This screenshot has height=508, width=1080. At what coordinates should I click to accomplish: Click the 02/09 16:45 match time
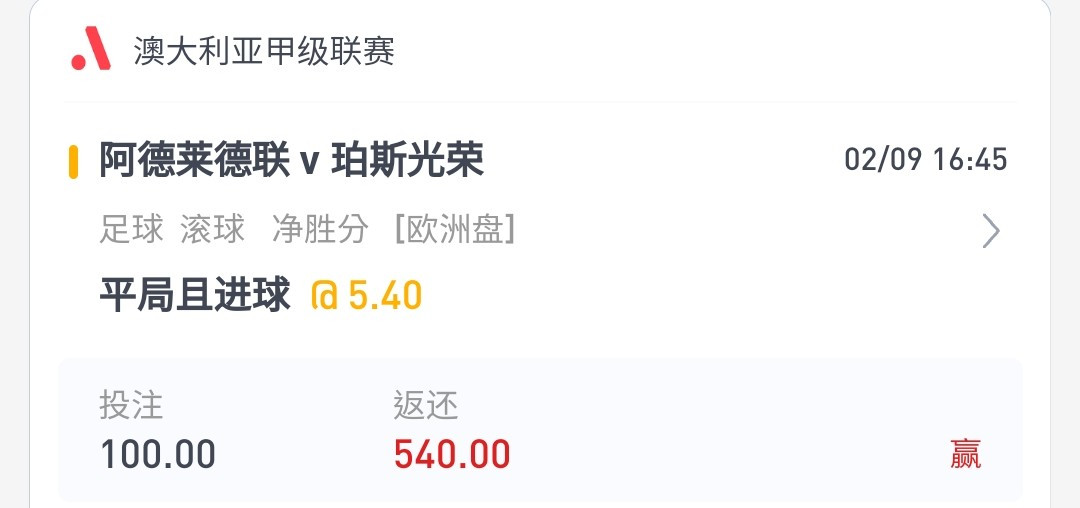926,160
